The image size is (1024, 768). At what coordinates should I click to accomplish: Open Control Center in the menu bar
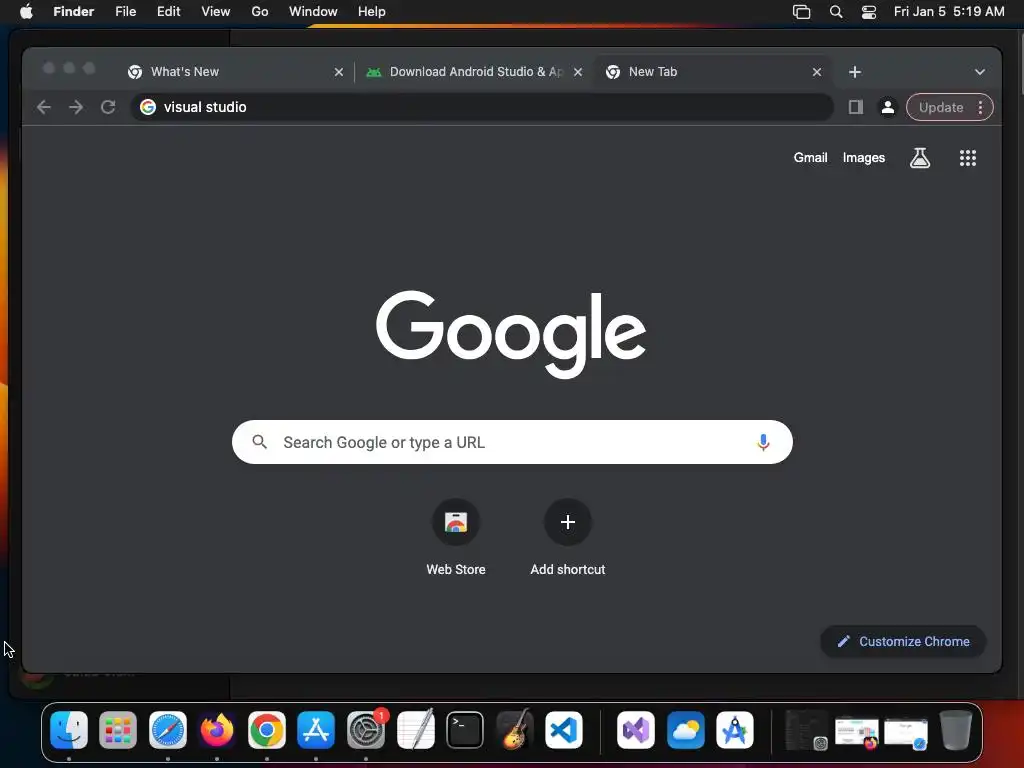tap(869, 11)
